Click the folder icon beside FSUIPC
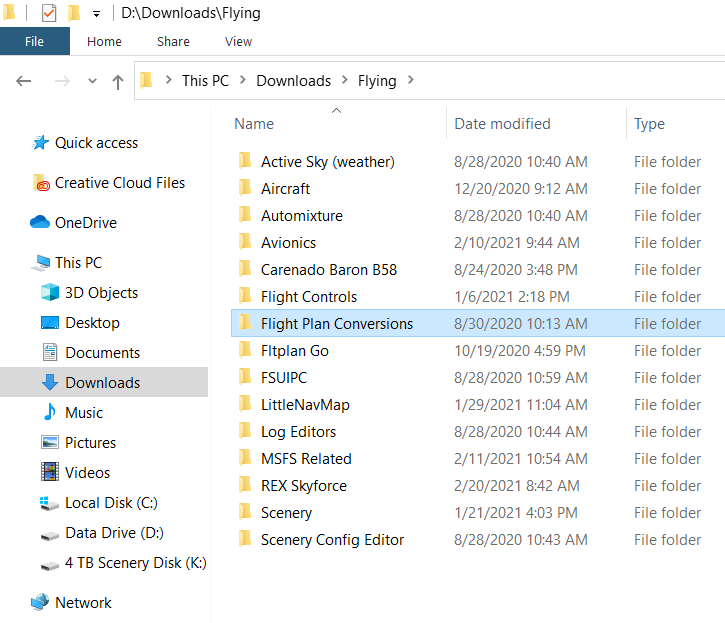This screenshot has height=623, width=725. (x=245, y=376)
